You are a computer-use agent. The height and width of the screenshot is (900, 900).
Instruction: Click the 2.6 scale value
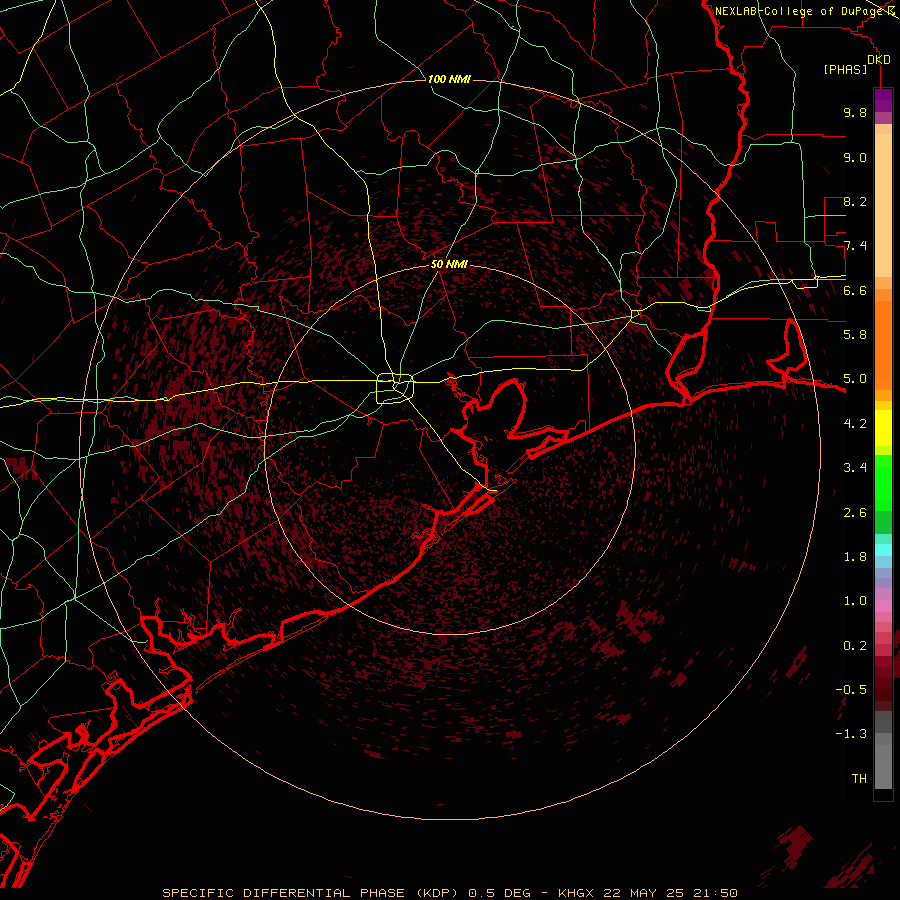pyautogui.click(x=855, y=513)
